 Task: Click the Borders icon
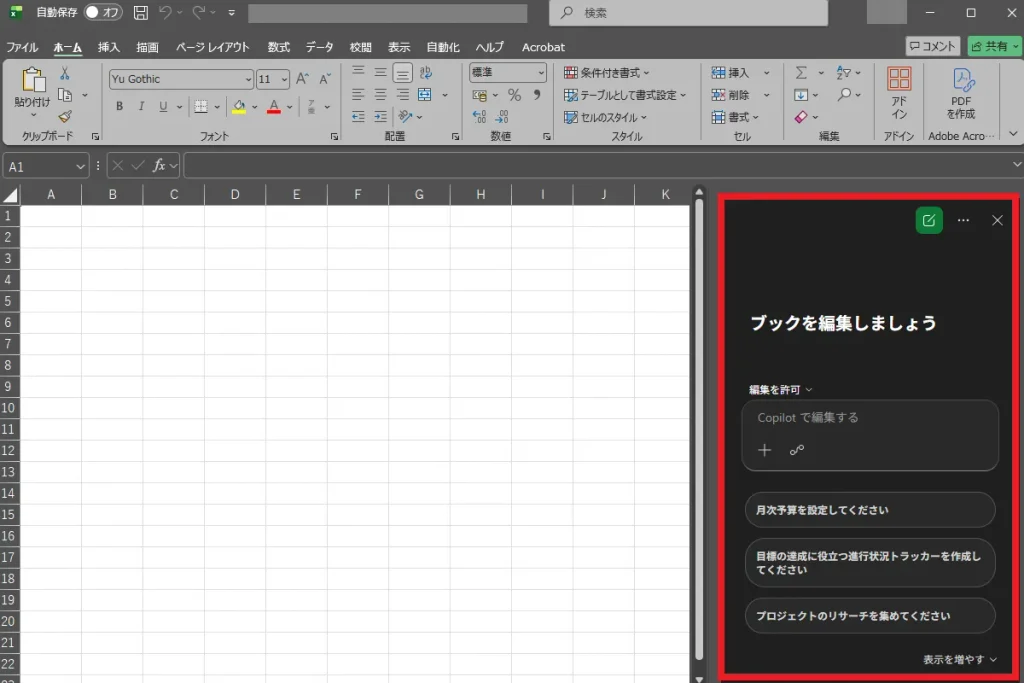tap(201, 106)
